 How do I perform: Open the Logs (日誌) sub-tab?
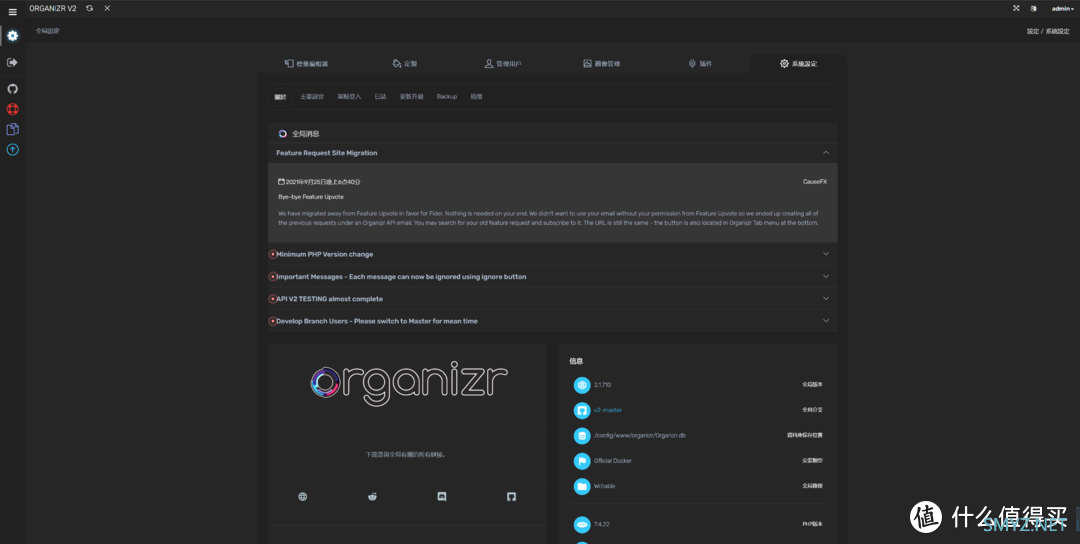[x=380, y=97]
